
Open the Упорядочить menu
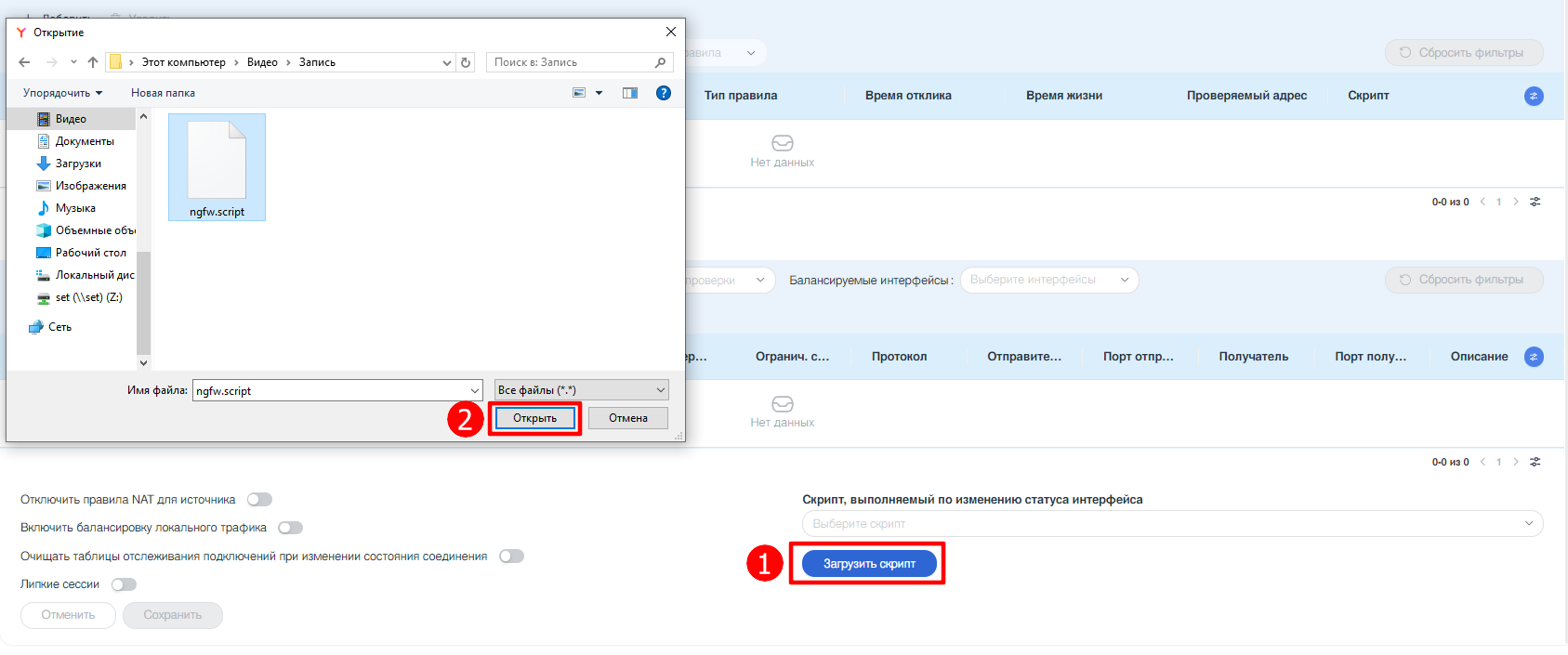[x=62, y=93]
